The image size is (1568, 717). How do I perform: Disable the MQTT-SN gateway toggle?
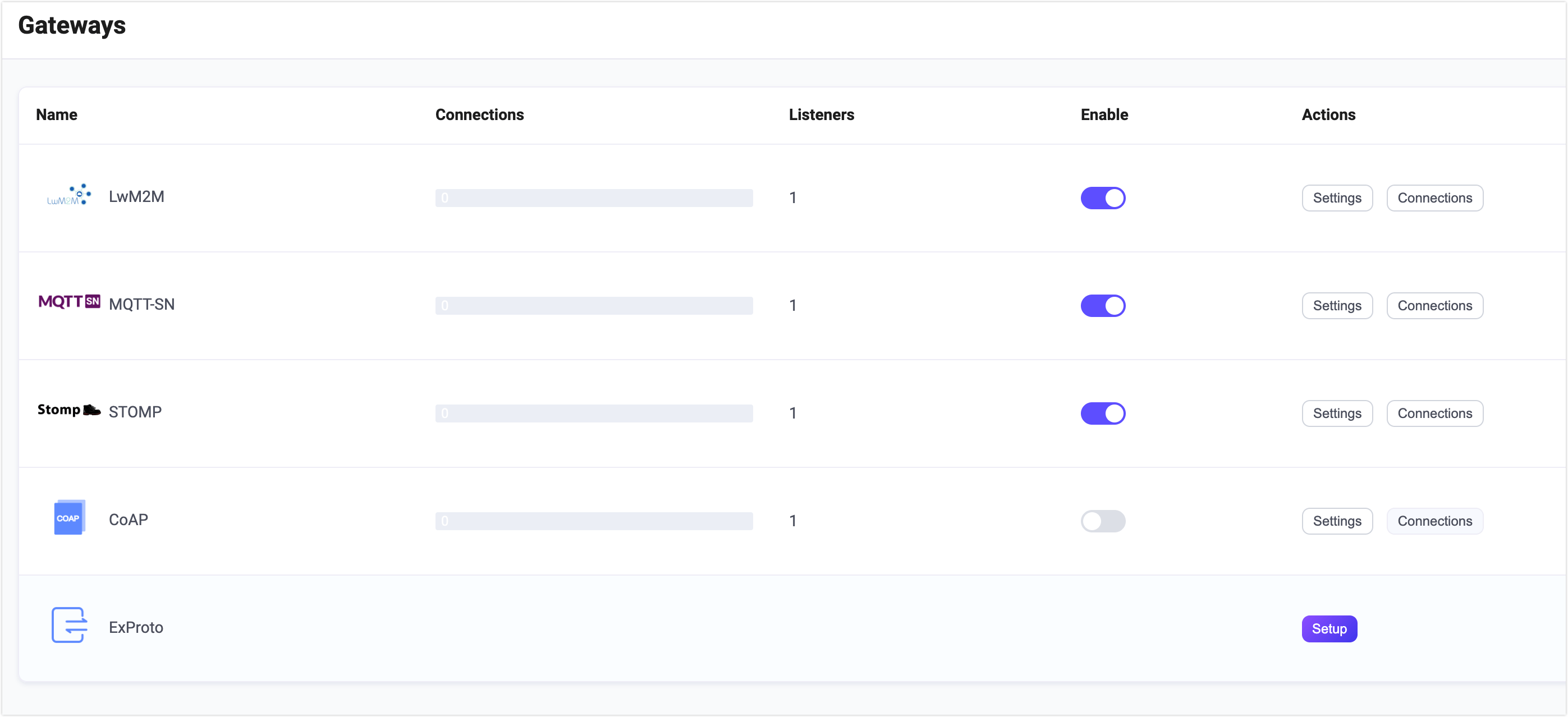tap(1103, 306)
